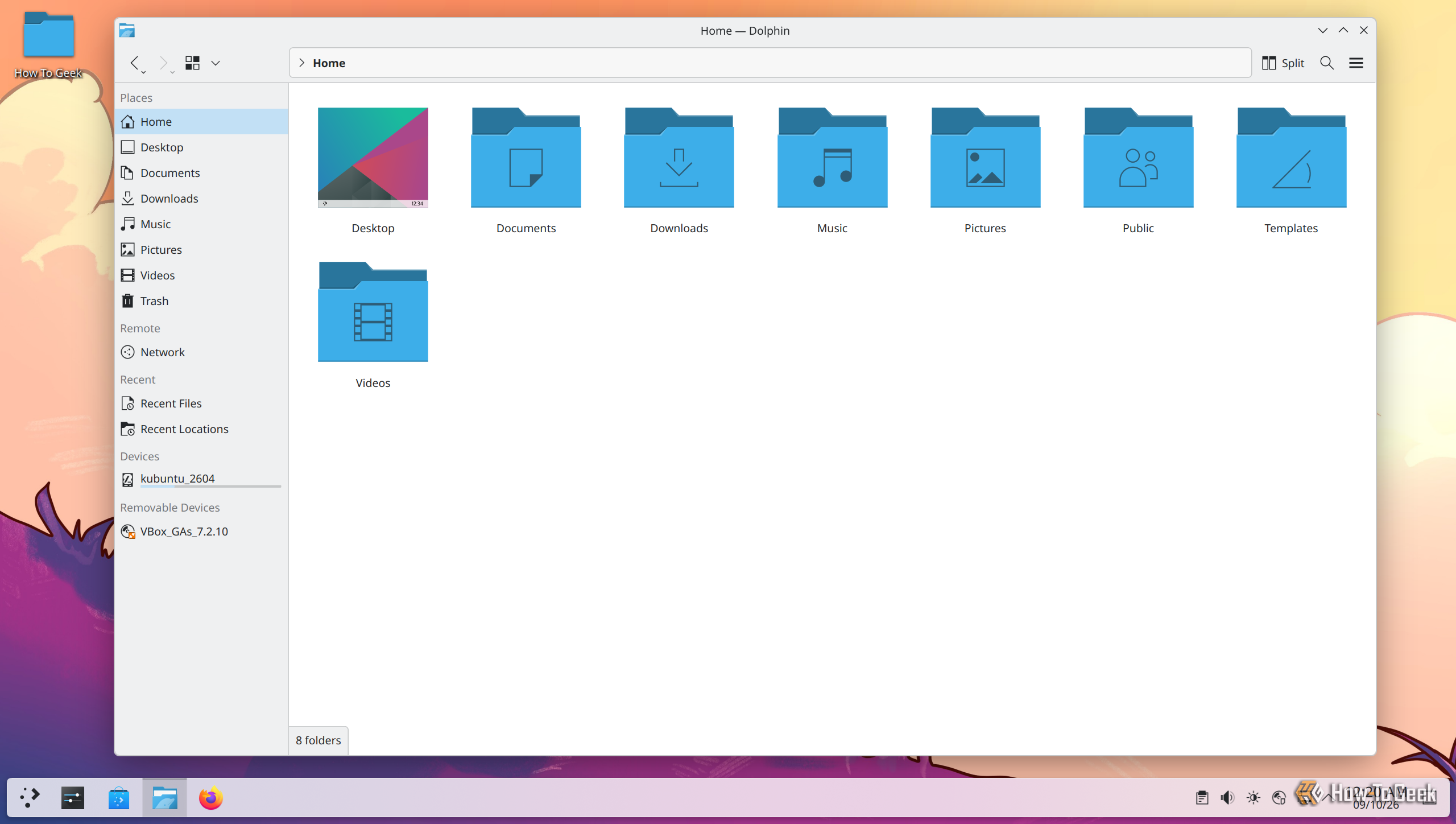The width and height of the screenshot is (1456, 824).
Task: Select the Pictures folder icon
Action: coord(985,158)
